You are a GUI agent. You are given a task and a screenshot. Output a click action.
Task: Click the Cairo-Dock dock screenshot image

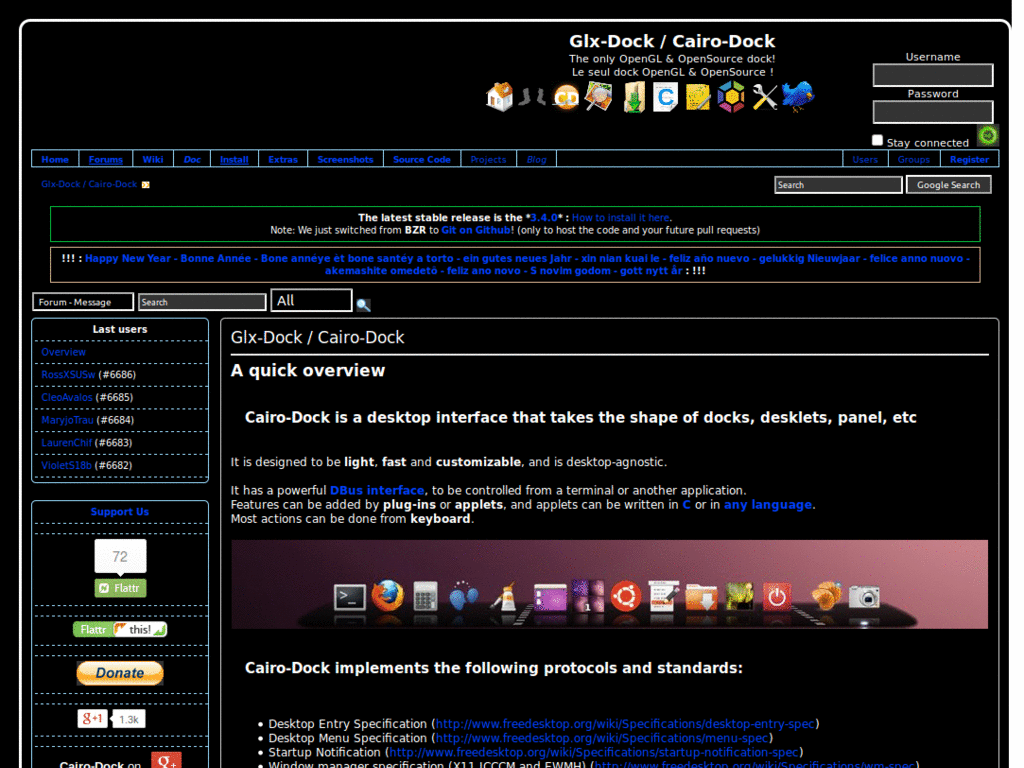click(x=609, y=584)
